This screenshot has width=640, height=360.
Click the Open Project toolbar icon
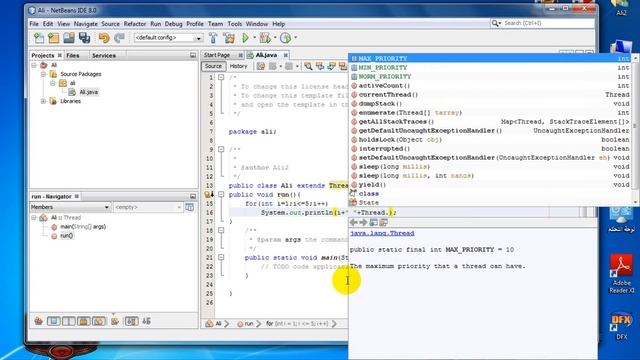pos(69,38)
